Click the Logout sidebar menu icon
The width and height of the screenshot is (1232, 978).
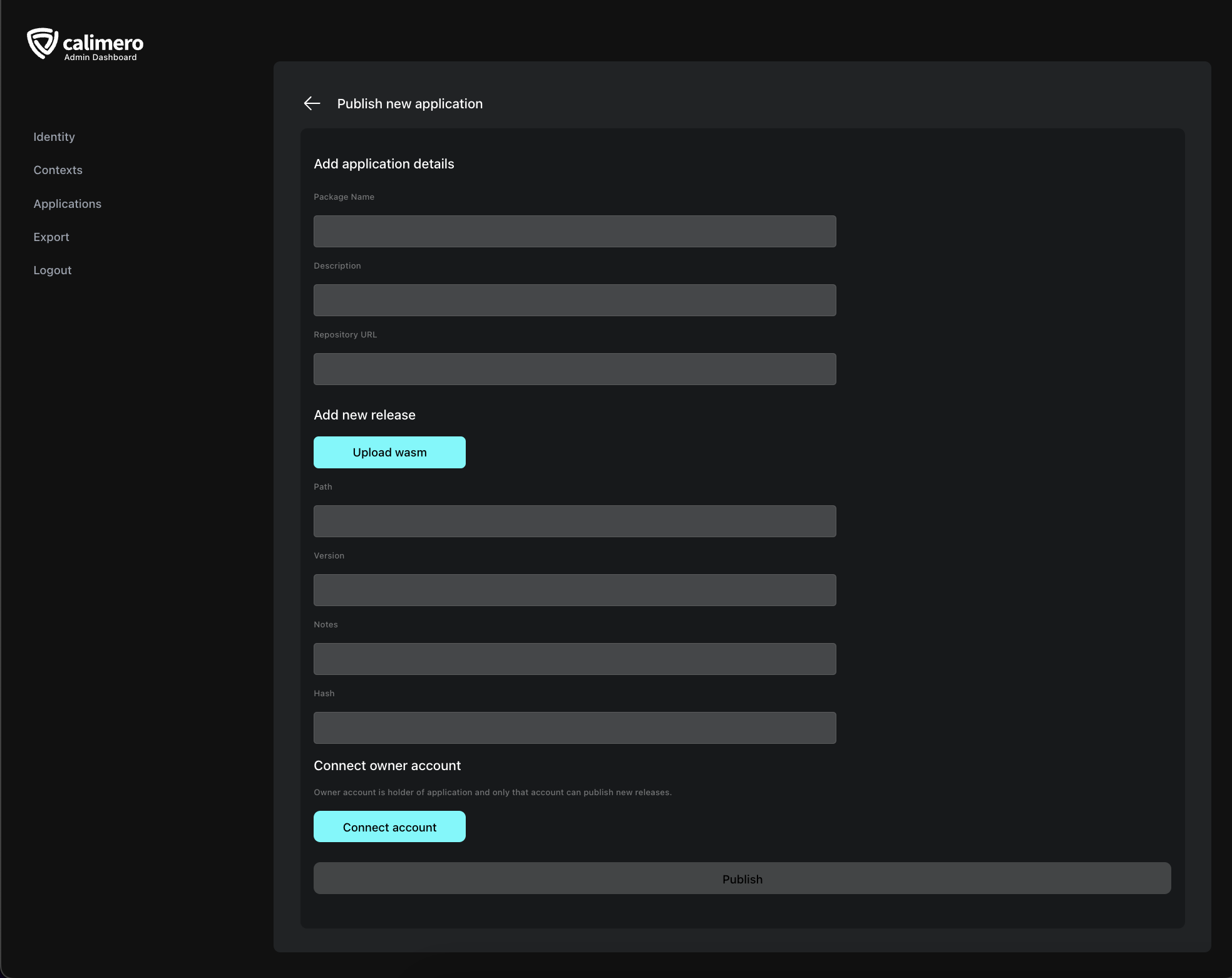52,270
